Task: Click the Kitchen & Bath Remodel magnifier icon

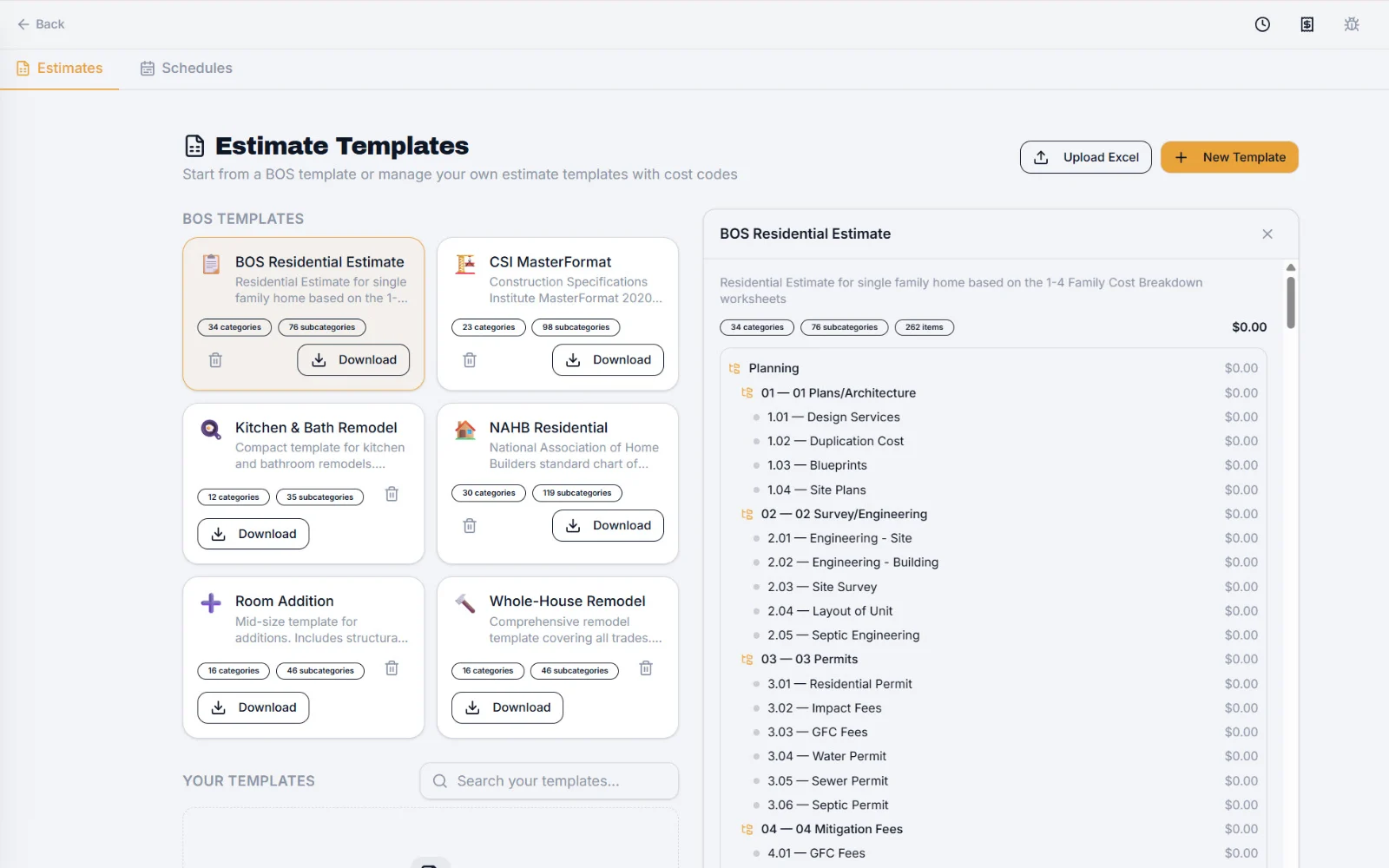Action: pos(211,430)
